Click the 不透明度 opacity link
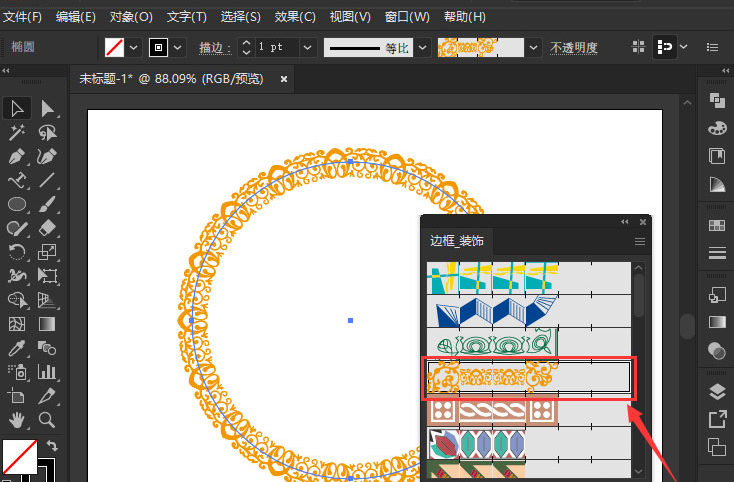The width and height of the screenshot is (734, 482). (574, 47)
